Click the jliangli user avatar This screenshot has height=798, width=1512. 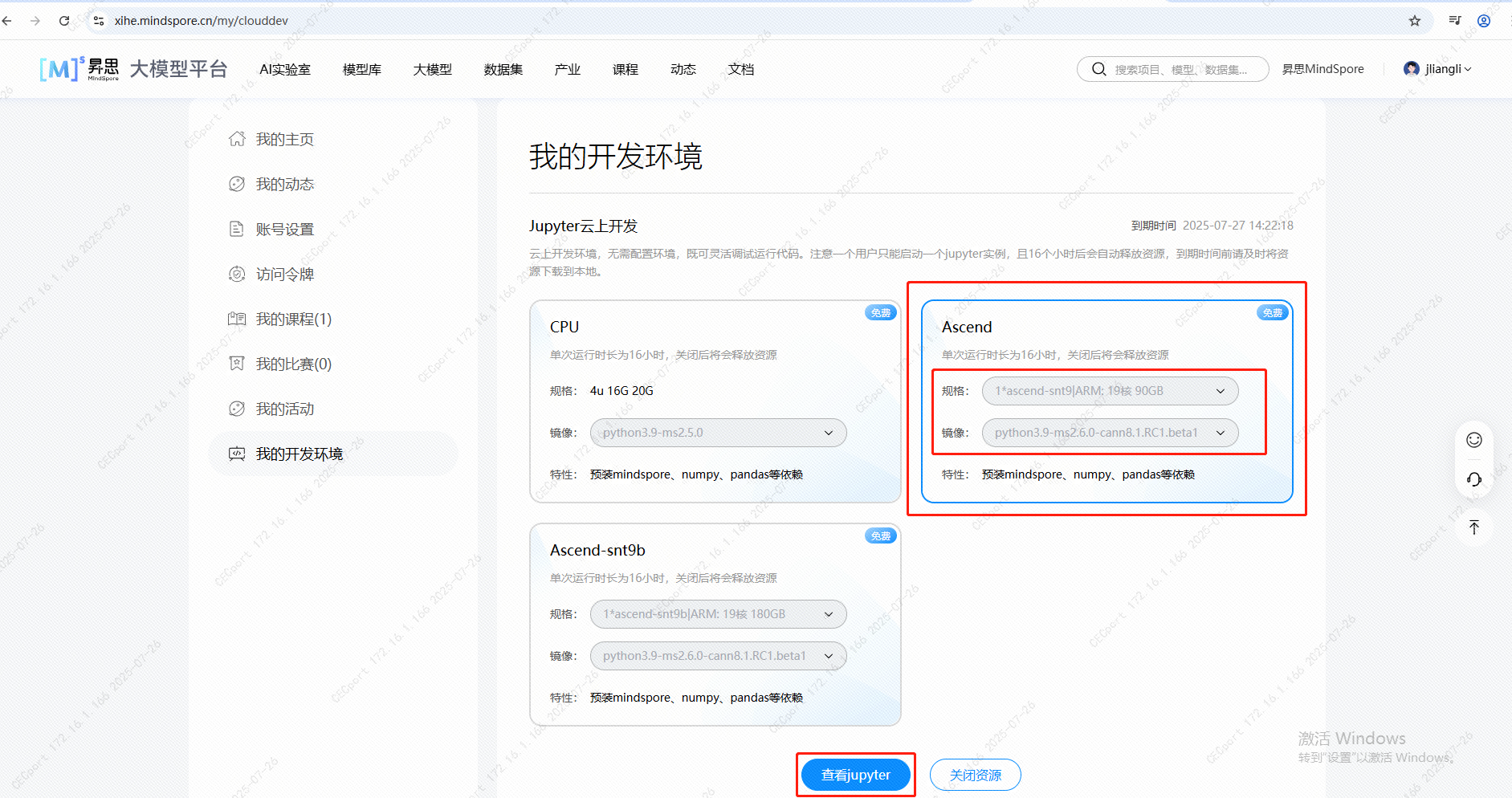tap(1412, 69)
